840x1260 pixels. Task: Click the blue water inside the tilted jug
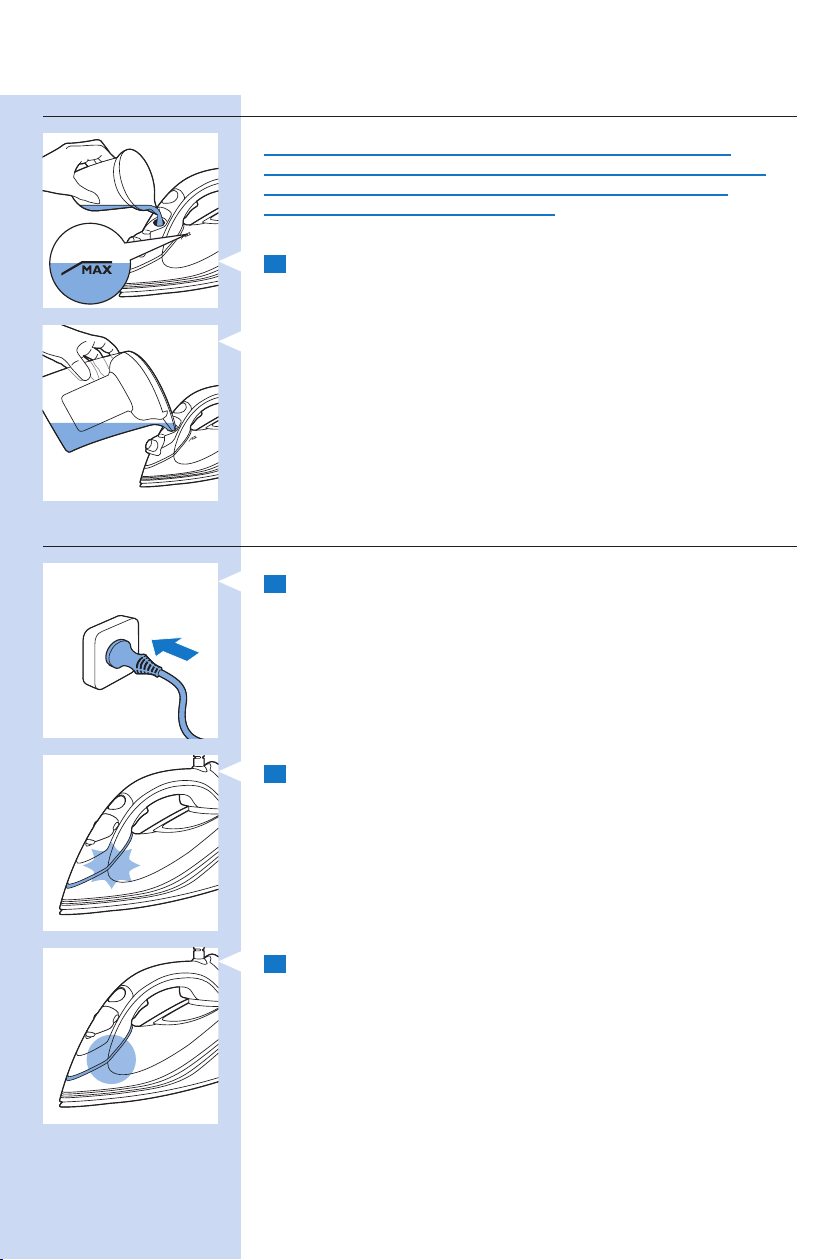click(100, 433)
